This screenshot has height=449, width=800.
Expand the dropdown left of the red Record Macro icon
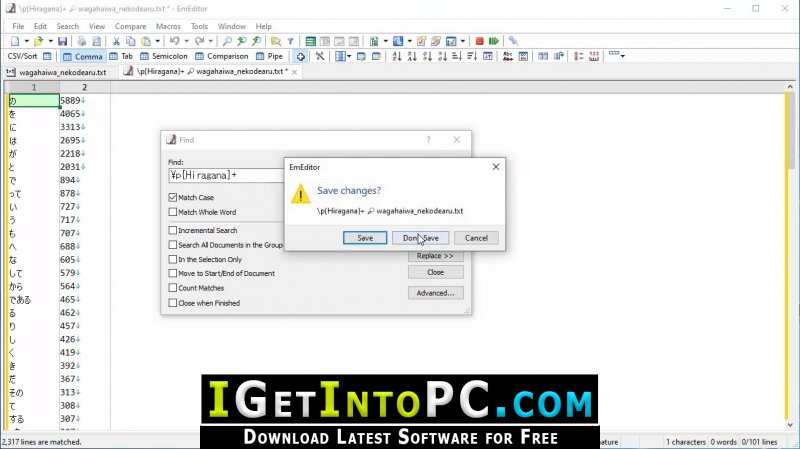click(x=463, y=41)
